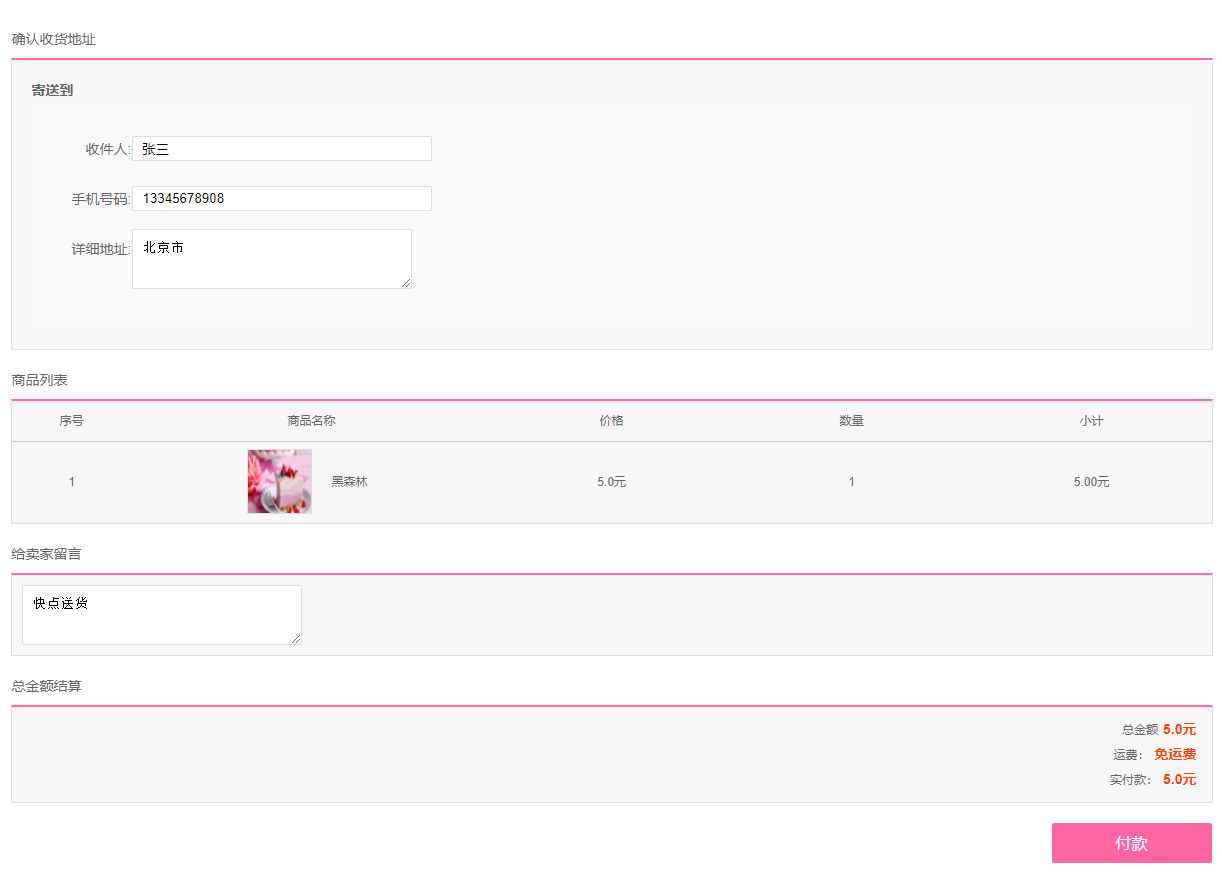Click the 总金额结算 section title
The width and height of the screenshot is (1222, 892).
(x=46, y=687)
